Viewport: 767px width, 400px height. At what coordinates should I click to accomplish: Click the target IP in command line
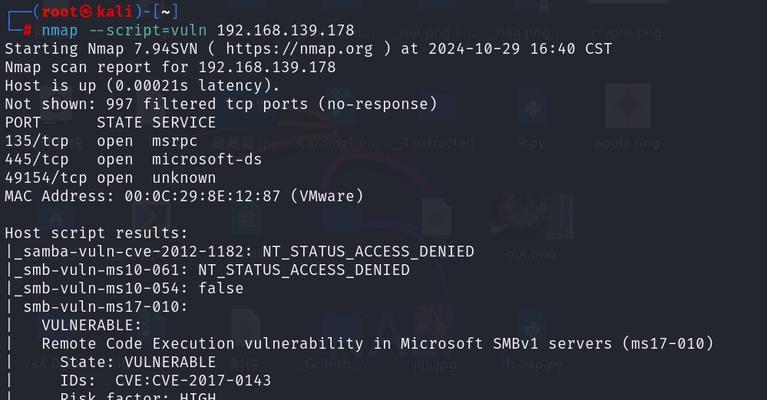pos(285,30)
